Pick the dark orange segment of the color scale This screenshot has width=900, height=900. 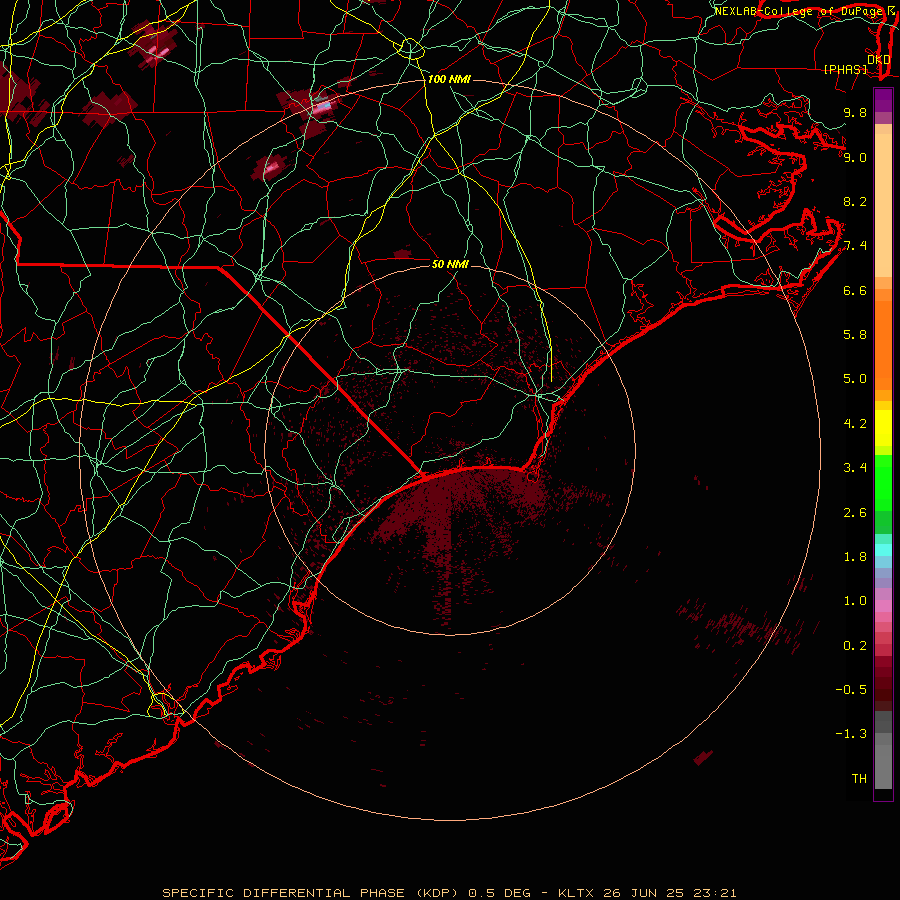click(x=883, y=346)
